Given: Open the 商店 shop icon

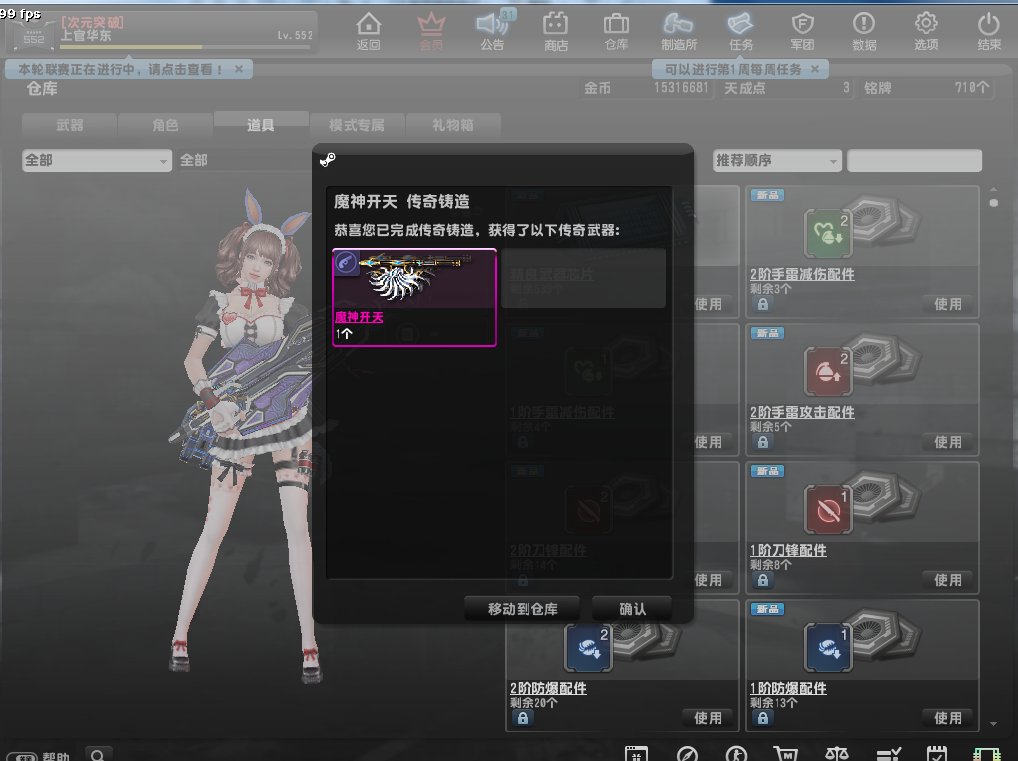Looking at the screenshot, I should 556,31.
